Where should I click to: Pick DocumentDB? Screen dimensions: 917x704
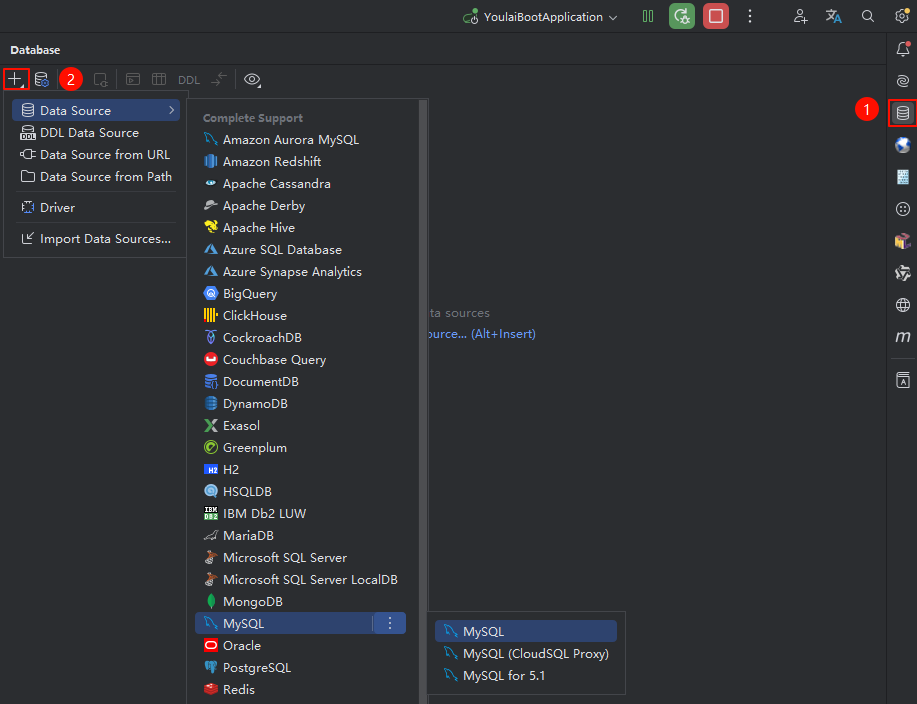[301, 382]
